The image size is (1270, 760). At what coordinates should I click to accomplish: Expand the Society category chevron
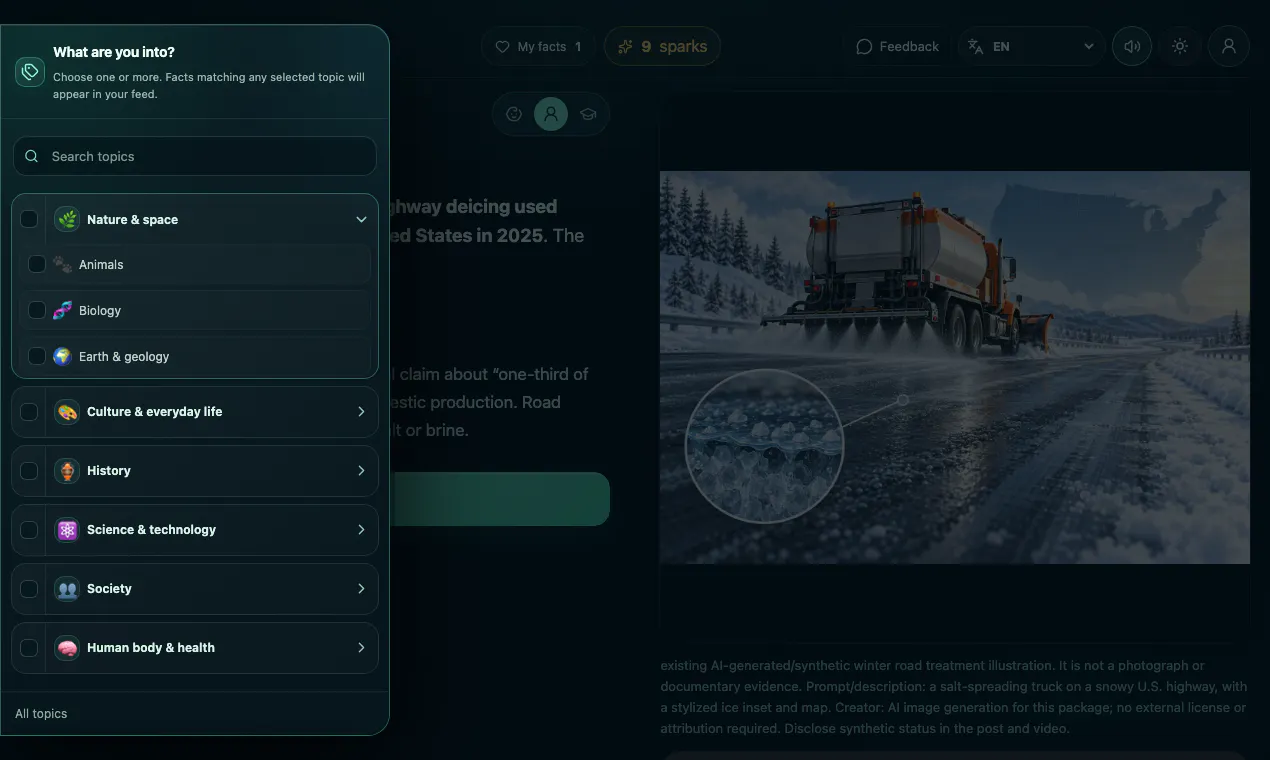(361, 589)
